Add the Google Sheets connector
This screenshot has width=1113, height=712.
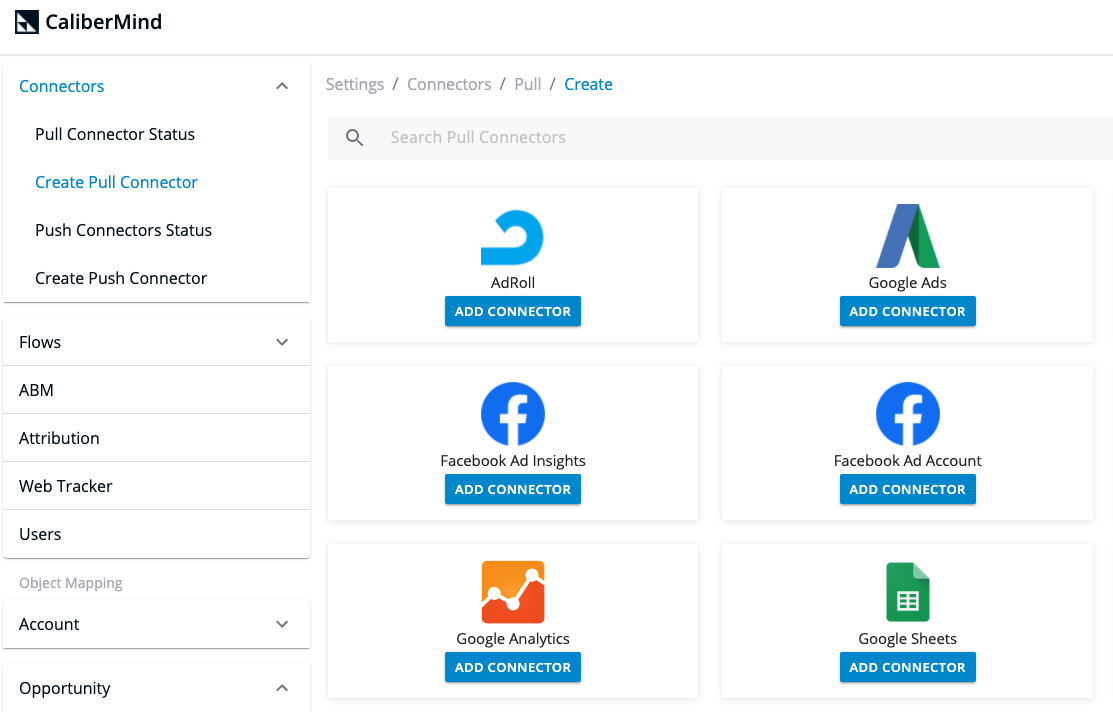tap(907, 667)
